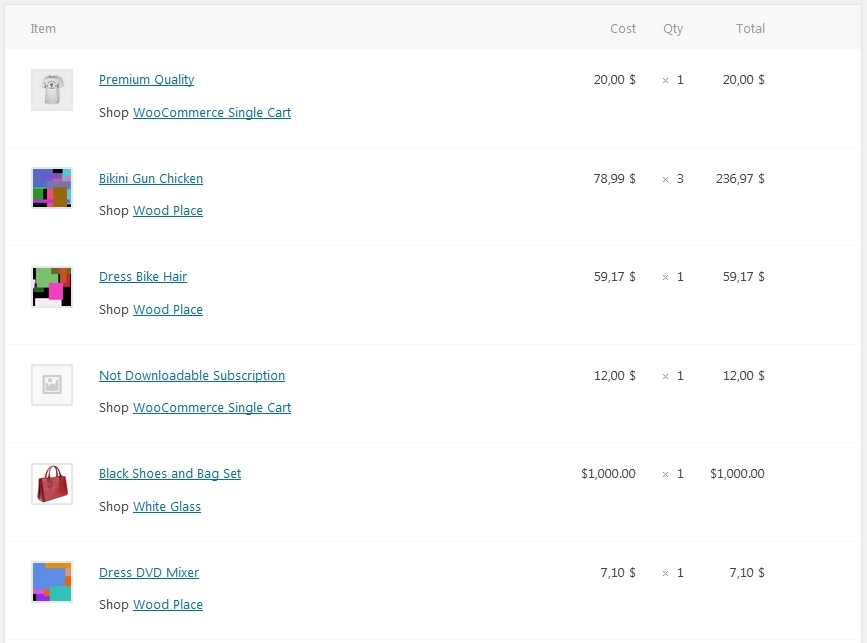Follow the Bikini Gun Chicken link
Image resolution: width=867 pixels, height=643 pixels.
coord(150,179)
